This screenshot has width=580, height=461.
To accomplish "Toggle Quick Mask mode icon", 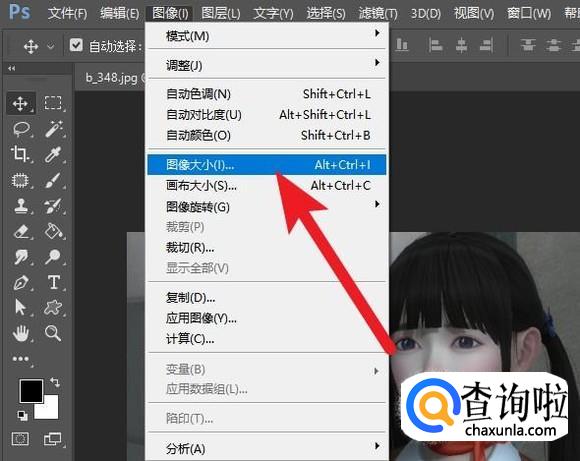I will (x=20, y=439).
